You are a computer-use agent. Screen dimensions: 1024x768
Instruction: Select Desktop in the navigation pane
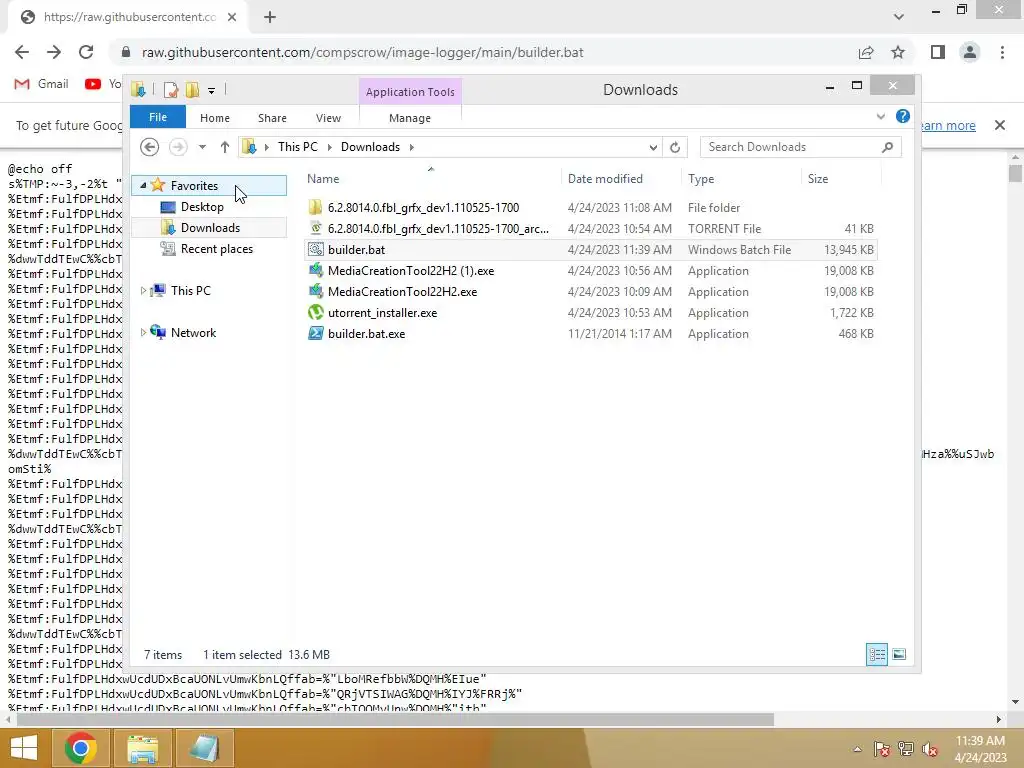(x=202, y=207)
